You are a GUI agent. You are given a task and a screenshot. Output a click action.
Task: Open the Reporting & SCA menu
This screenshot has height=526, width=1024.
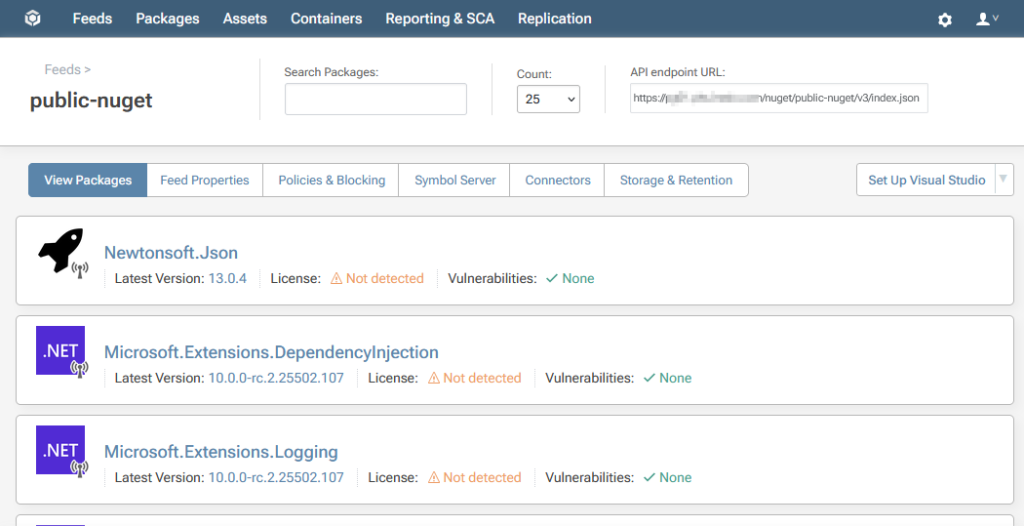(440, 19)
